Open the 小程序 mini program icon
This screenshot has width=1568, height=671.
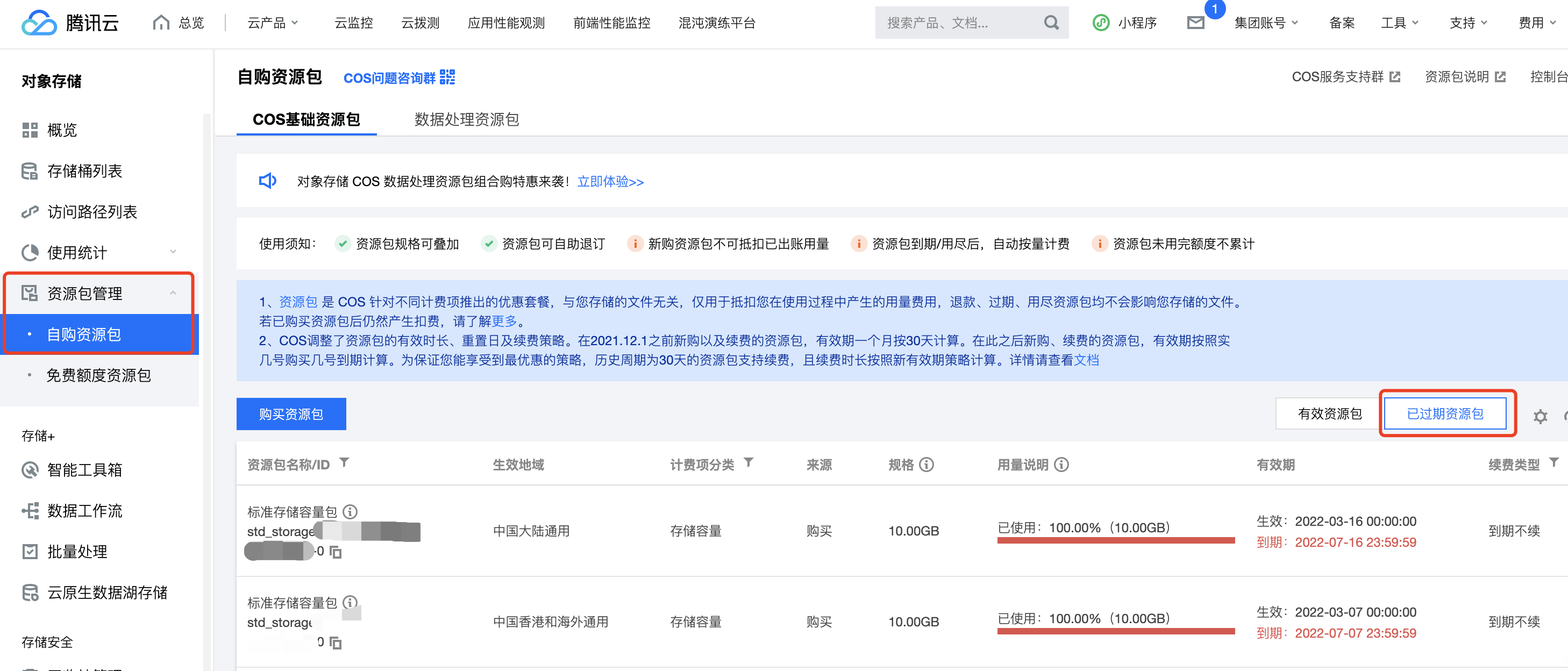(1101, 23)
